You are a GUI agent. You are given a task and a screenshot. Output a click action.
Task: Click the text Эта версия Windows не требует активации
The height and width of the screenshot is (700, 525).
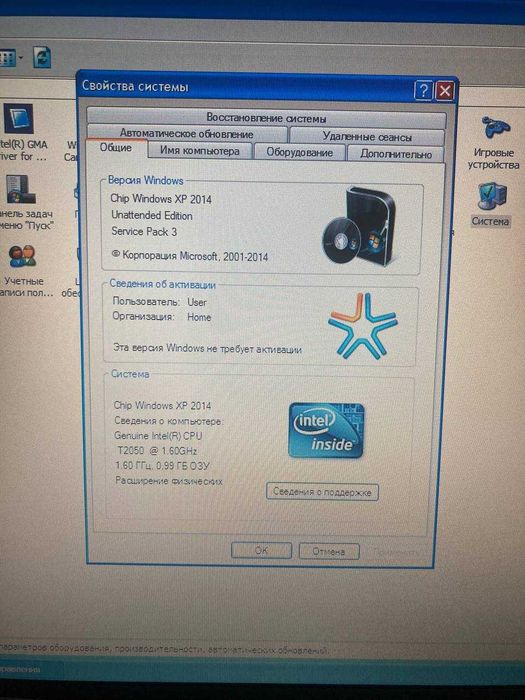pyautogui.click(x=207, y=348)
